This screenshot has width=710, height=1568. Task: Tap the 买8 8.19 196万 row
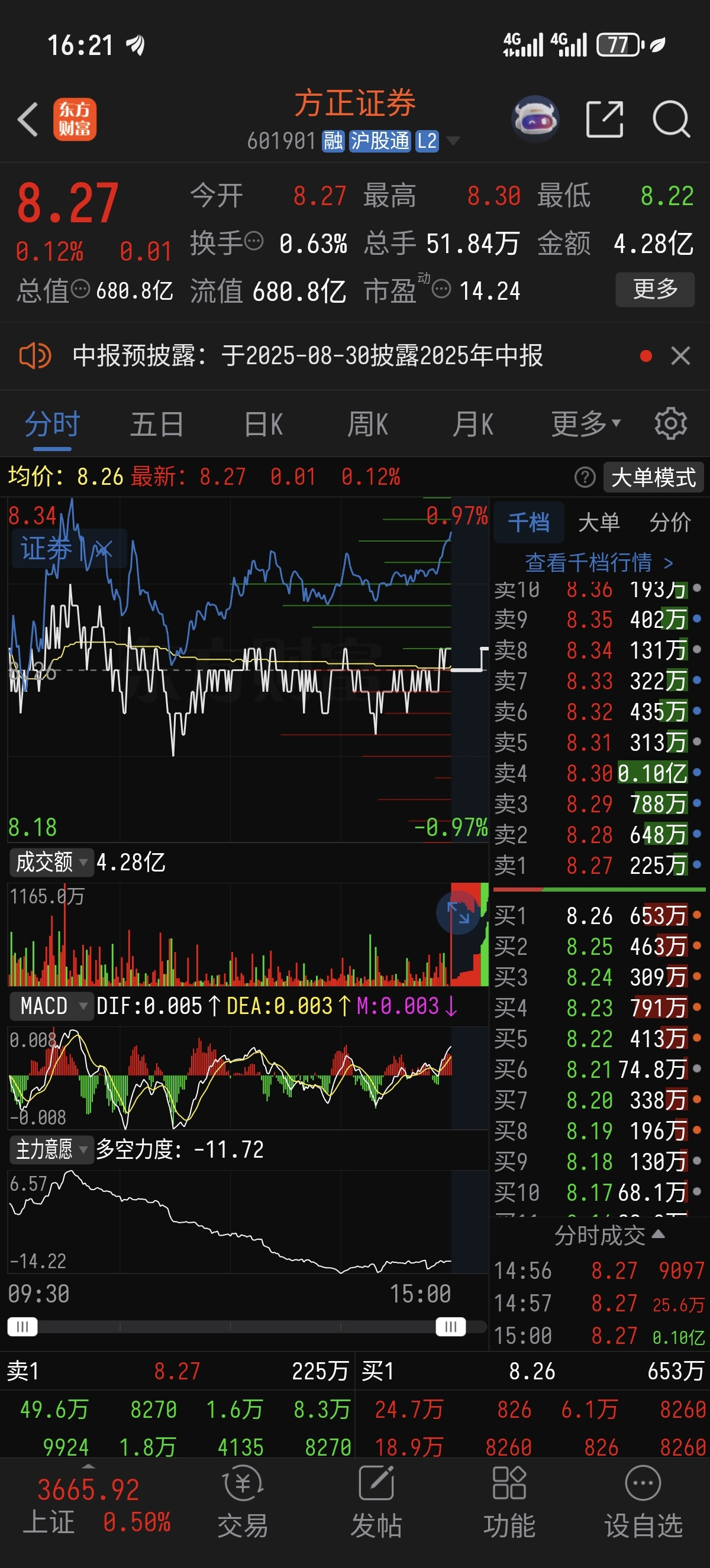click(x=599, y=1130)
